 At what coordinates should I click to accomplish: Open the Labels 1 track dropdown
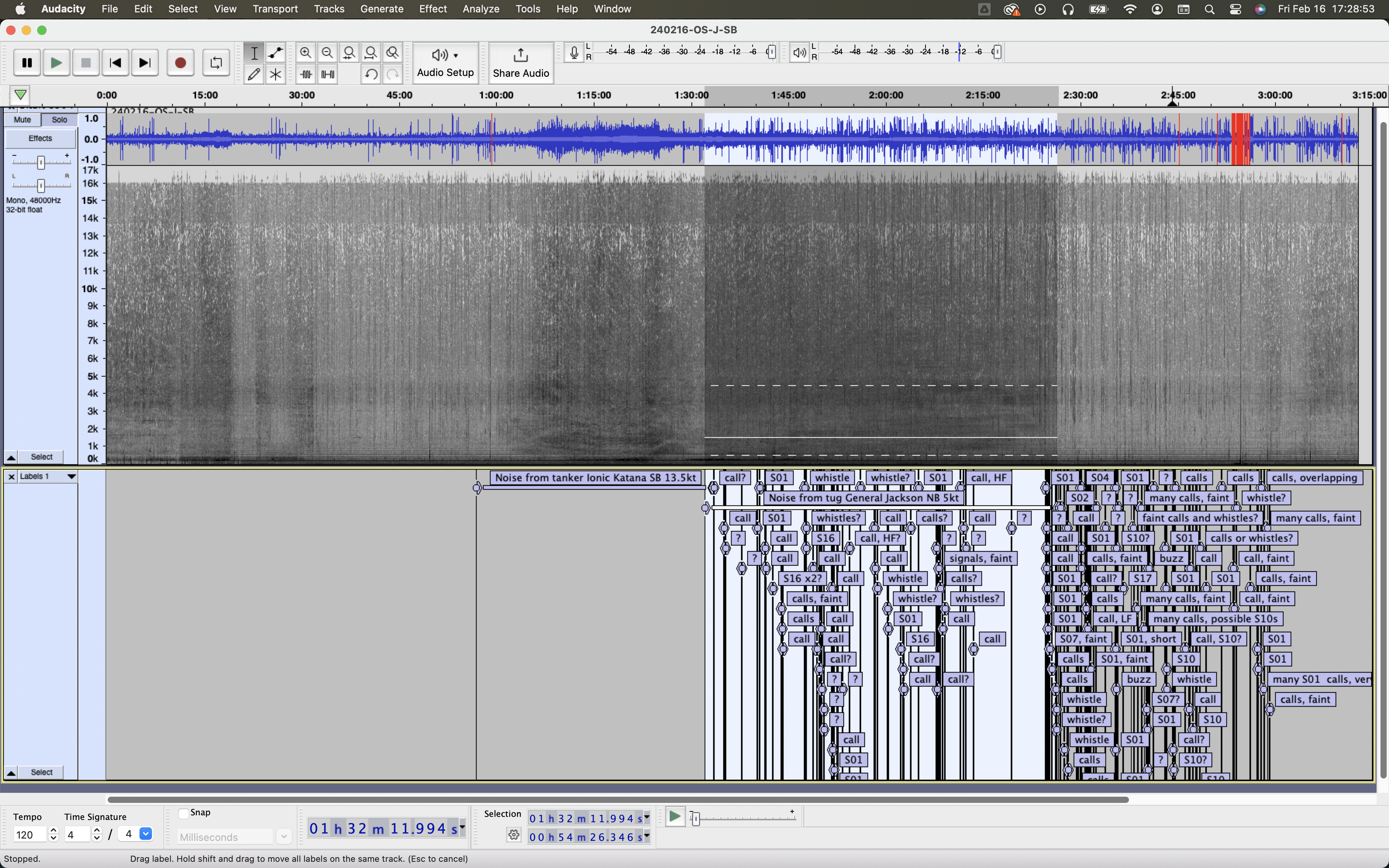[x=71, y=477]
